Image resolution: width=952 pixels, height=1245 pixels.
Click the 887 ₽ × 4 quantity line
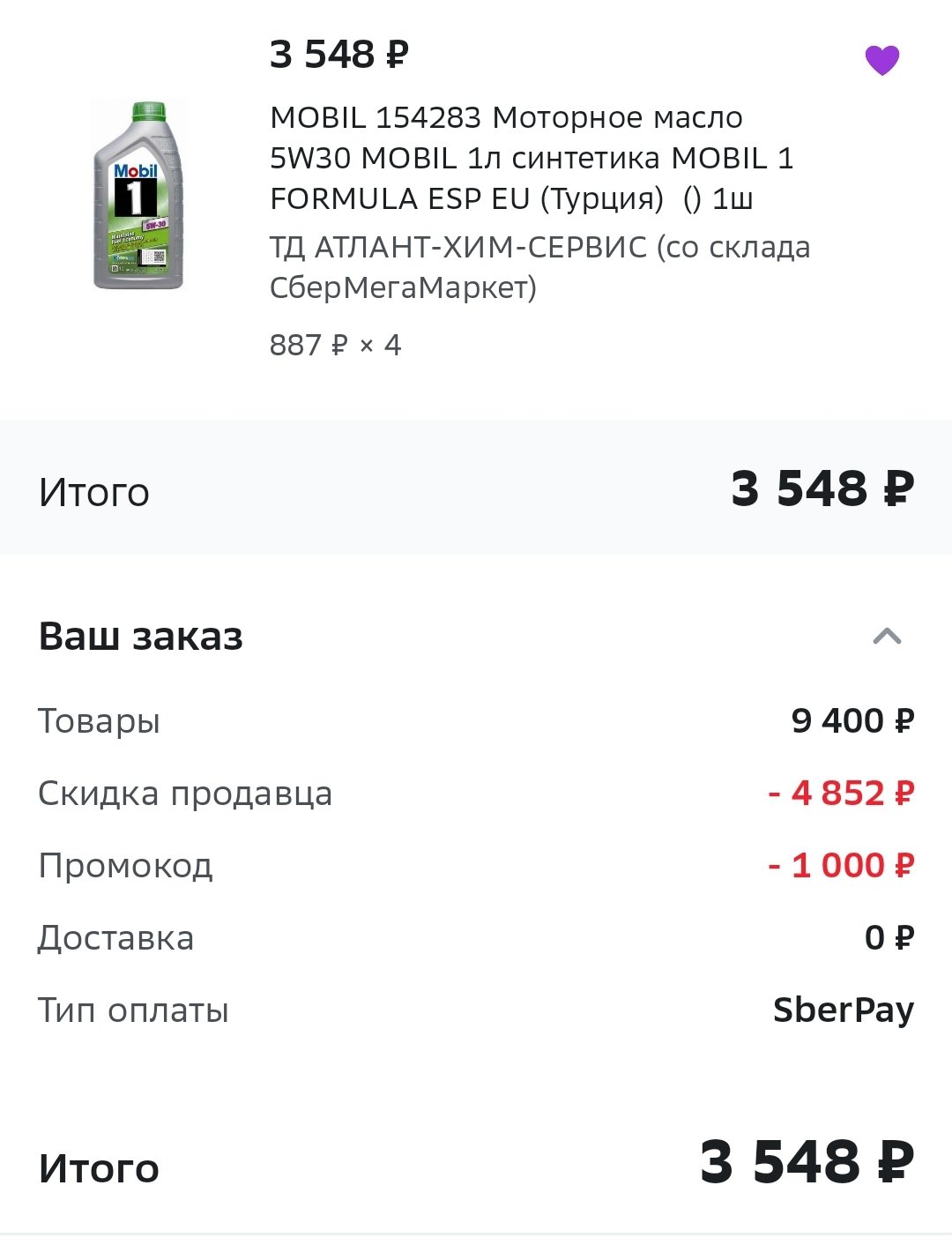335,345
